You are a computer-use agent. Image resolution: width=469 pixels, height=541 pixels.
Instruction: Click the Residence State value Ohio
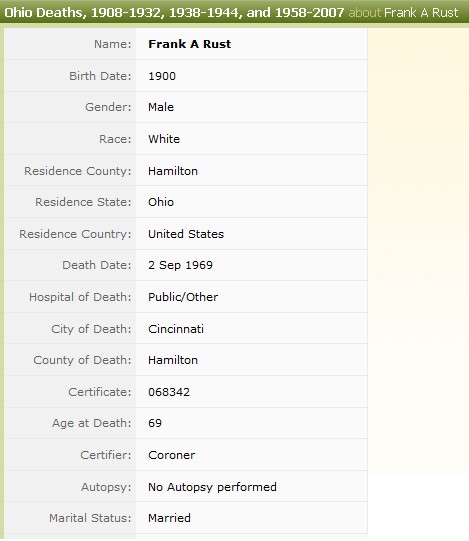(x=161, y=202)
